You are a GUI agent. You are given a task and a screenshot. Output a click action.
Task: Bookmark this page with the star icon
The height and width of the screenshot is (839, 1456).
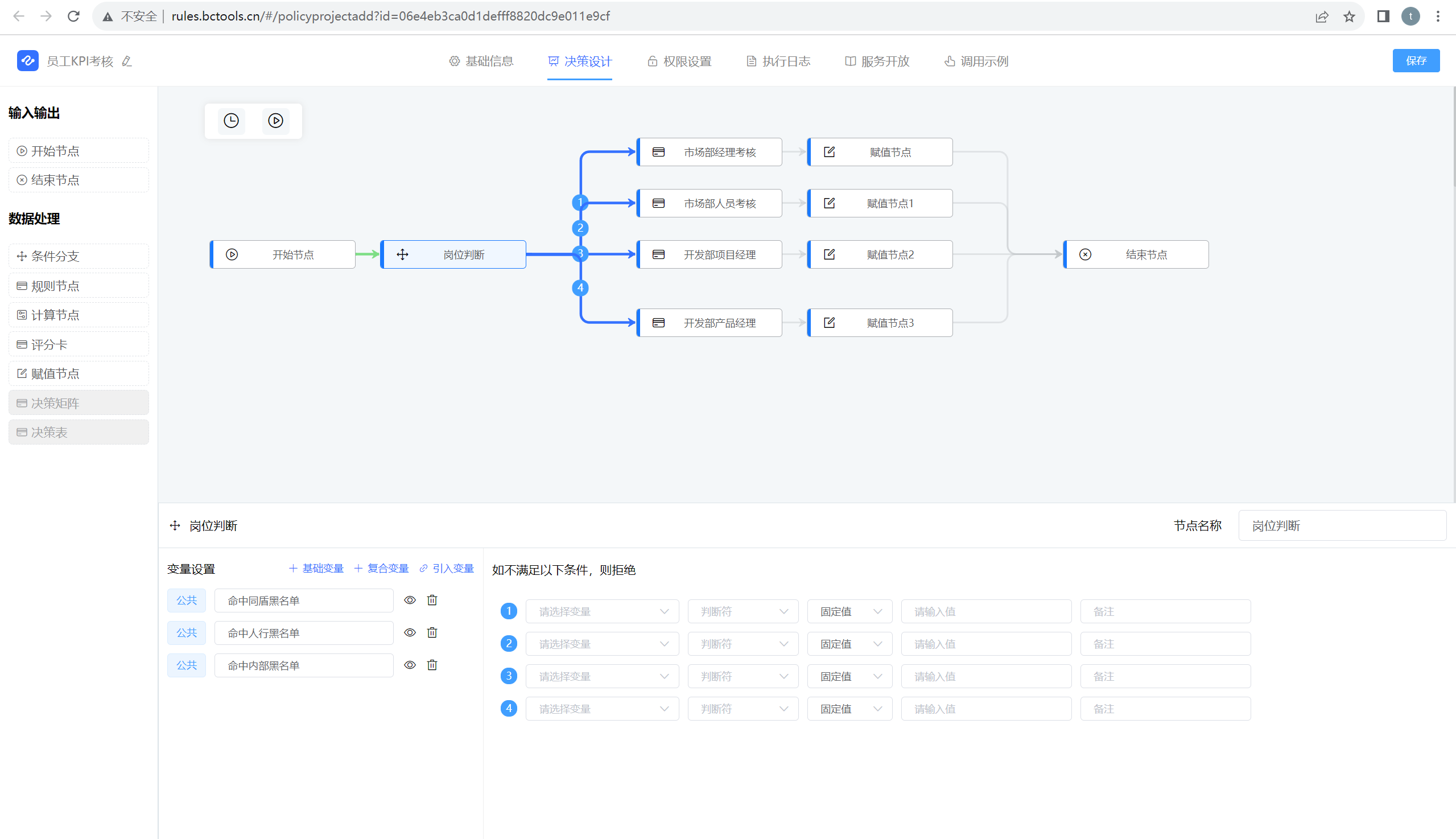(1349, 16)
